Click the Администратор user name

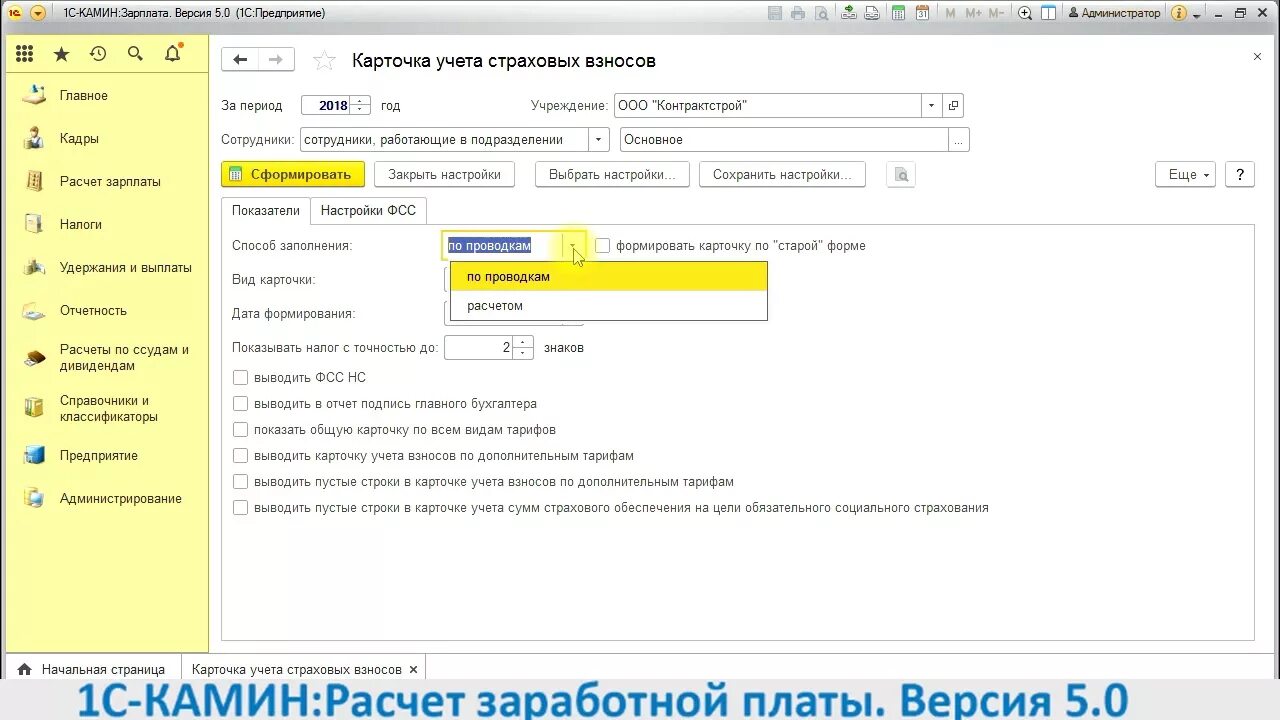pos(1115,13)
